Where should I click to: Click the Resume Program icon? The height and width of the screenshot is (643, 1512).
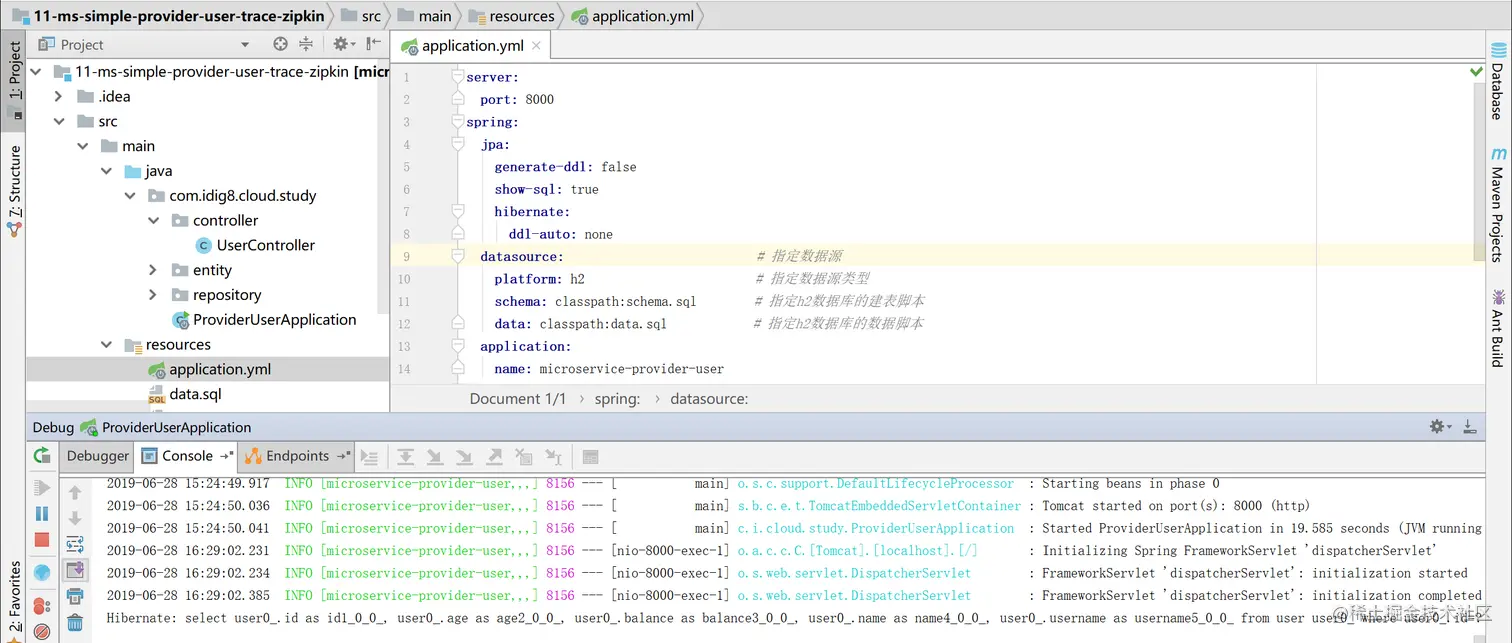point(42,488)
